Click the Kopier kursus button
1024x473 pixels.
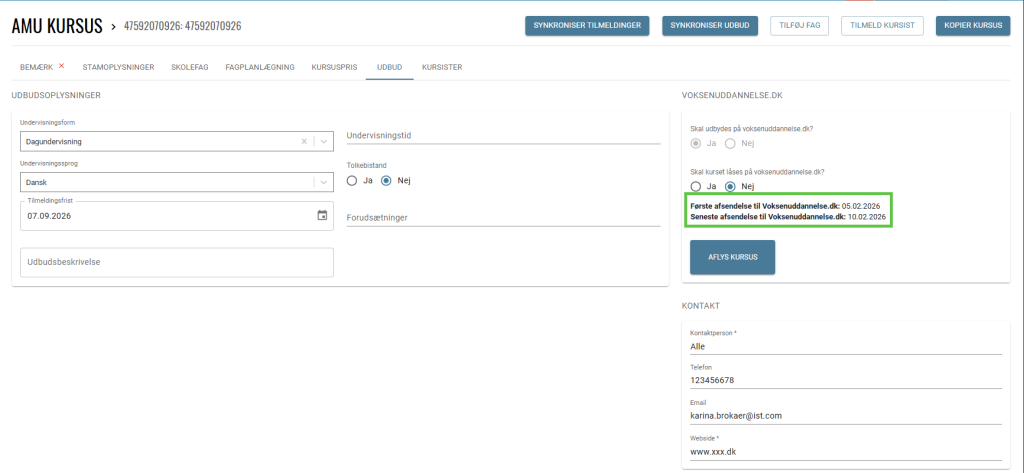click(x=972, y=26)
